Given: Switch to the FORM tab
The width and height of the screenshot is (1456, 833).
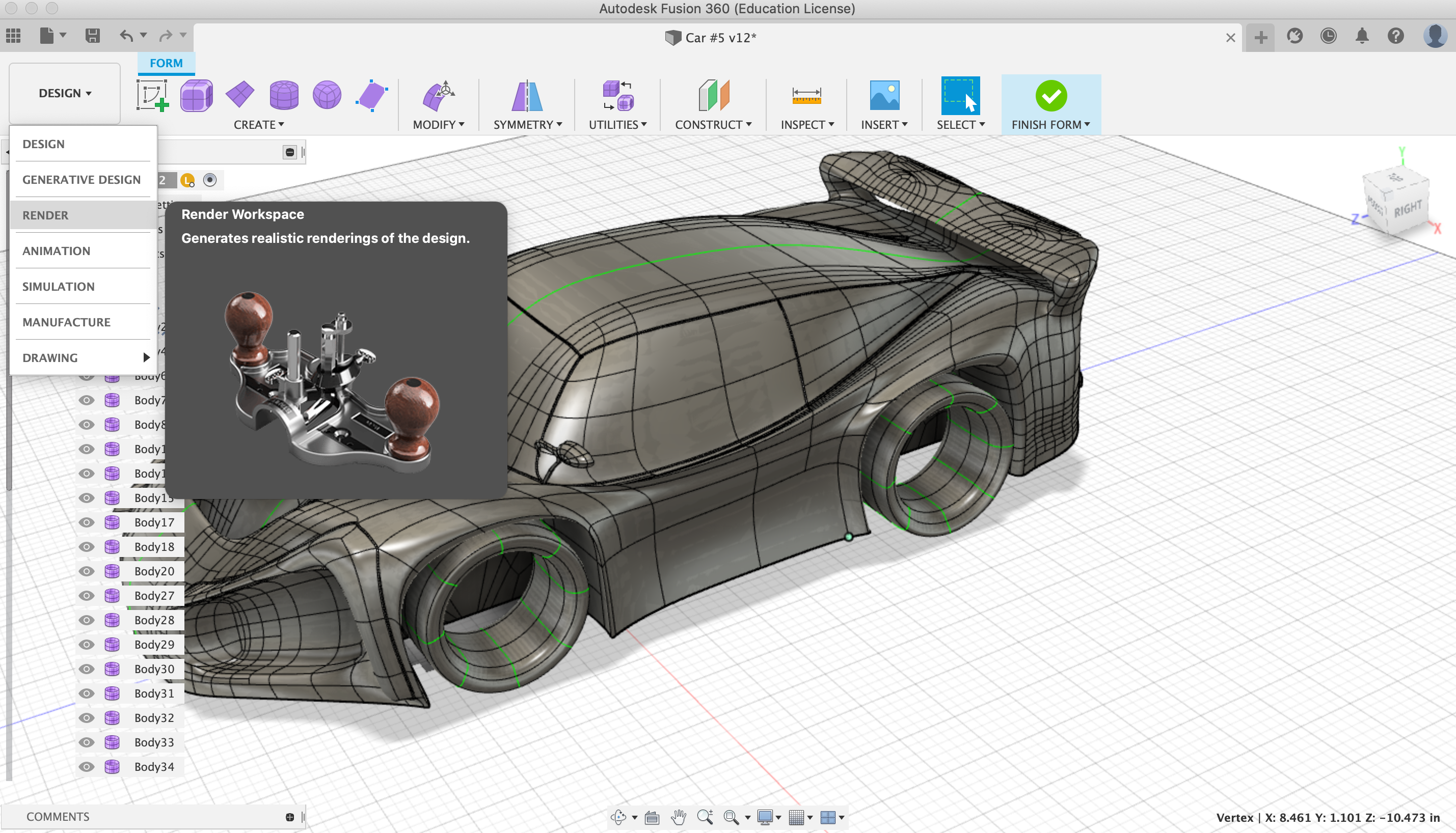Looking at the screenshot, I should click(x=165, y=63).
